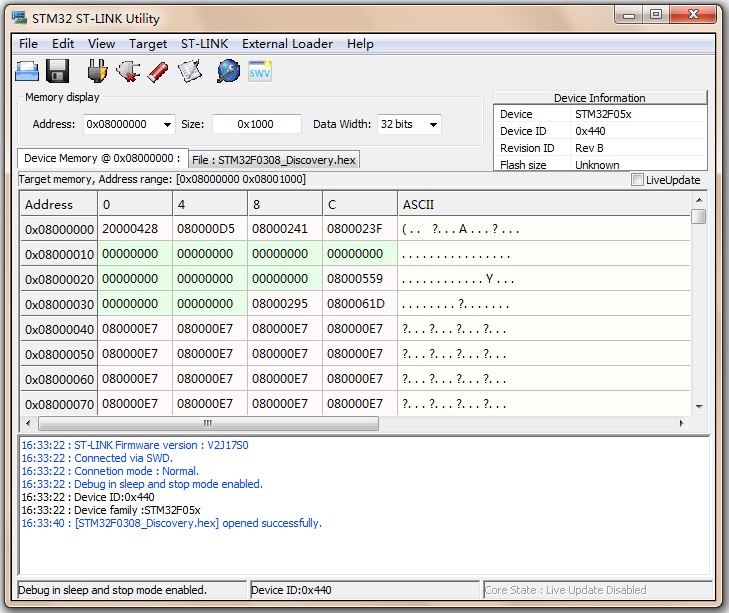The image size is (729, 613).
Task: Maximize the ST-LINK Utility window
Action: 656,15
